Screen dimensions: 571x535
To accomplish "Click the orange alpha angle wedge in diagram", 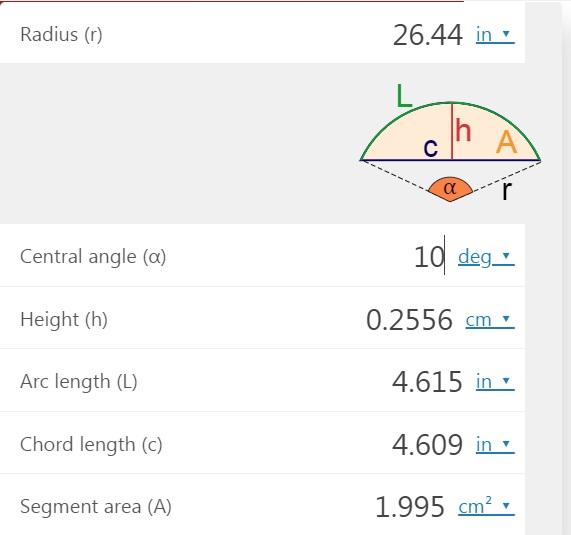I will [x=450, y=189].
